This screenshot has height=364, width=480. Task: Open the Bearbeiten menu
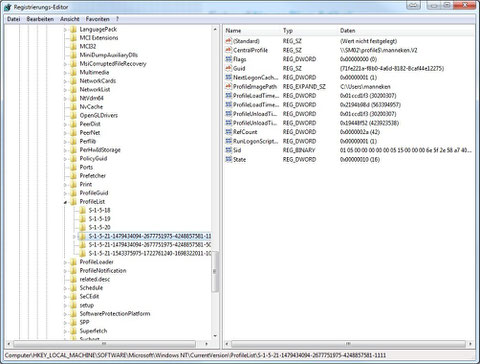(40, 19)
